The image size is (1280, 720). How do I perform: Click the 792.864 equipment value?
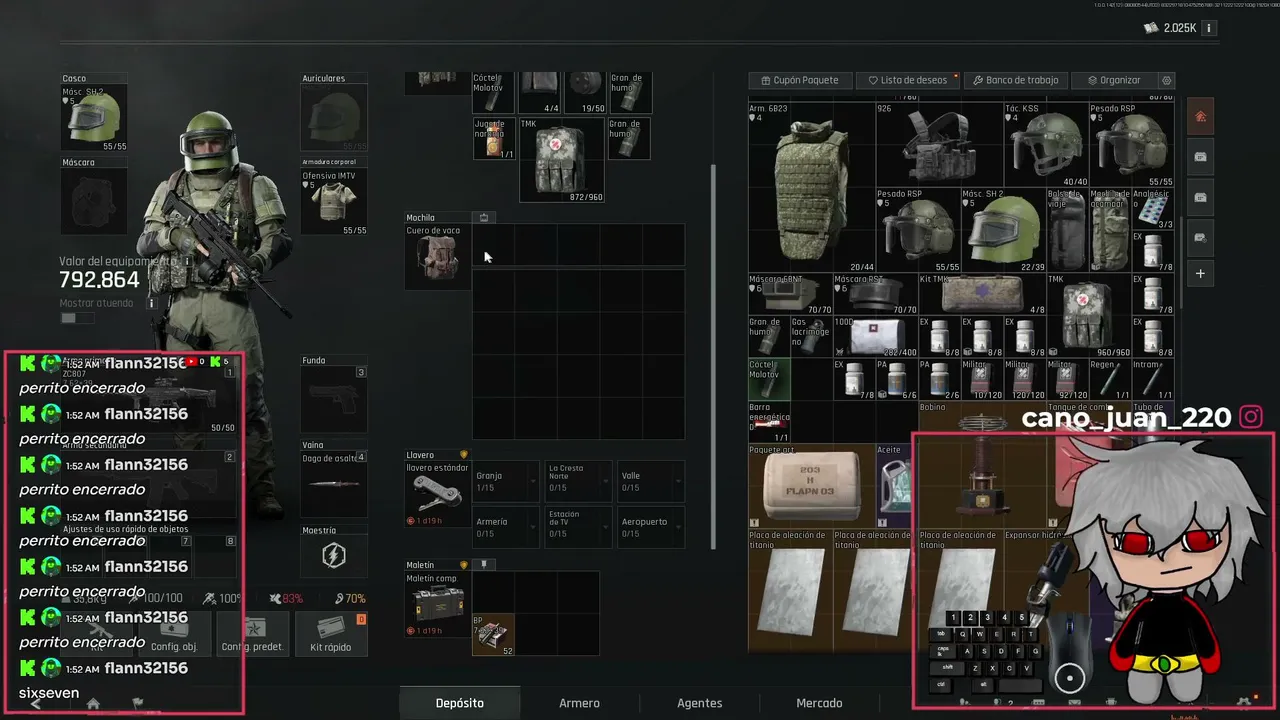(99, 281)
